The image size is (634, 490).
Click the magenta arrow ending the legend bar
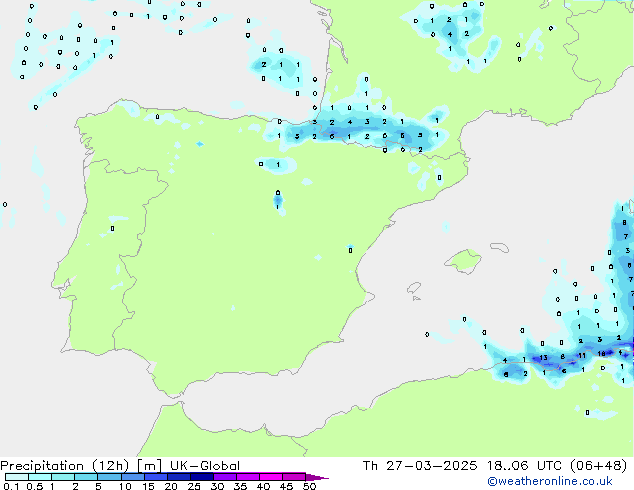pos(321,478)
